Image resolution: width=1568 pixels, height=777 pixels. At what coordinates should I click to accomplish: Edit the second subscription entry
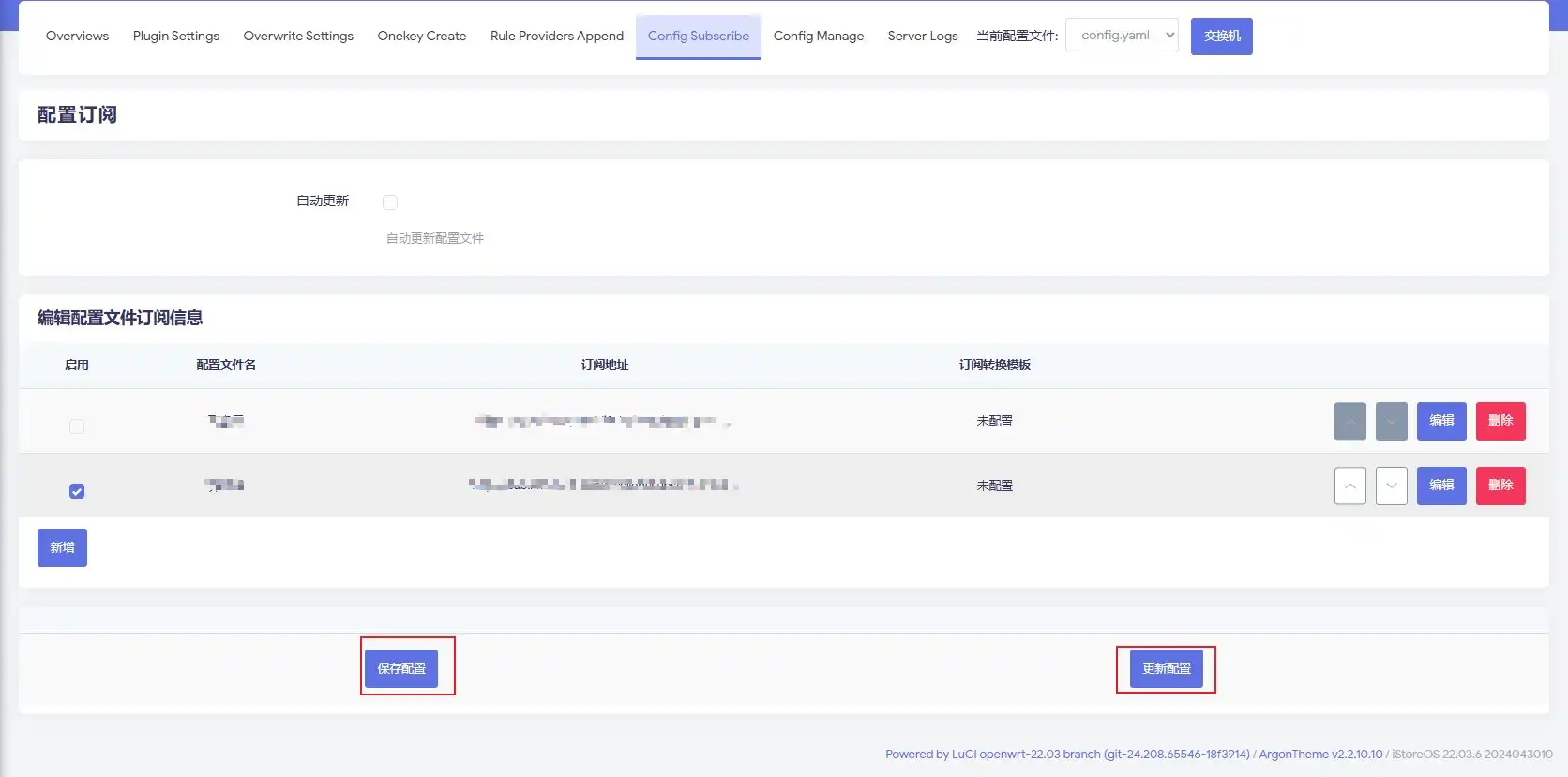point(1440,486)
